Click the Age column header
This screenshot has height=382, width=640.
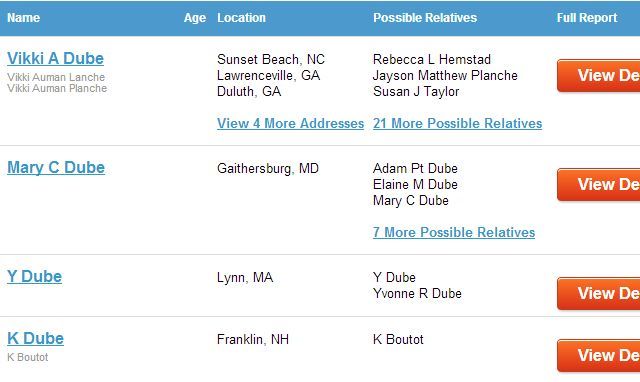tap(195, 18)
